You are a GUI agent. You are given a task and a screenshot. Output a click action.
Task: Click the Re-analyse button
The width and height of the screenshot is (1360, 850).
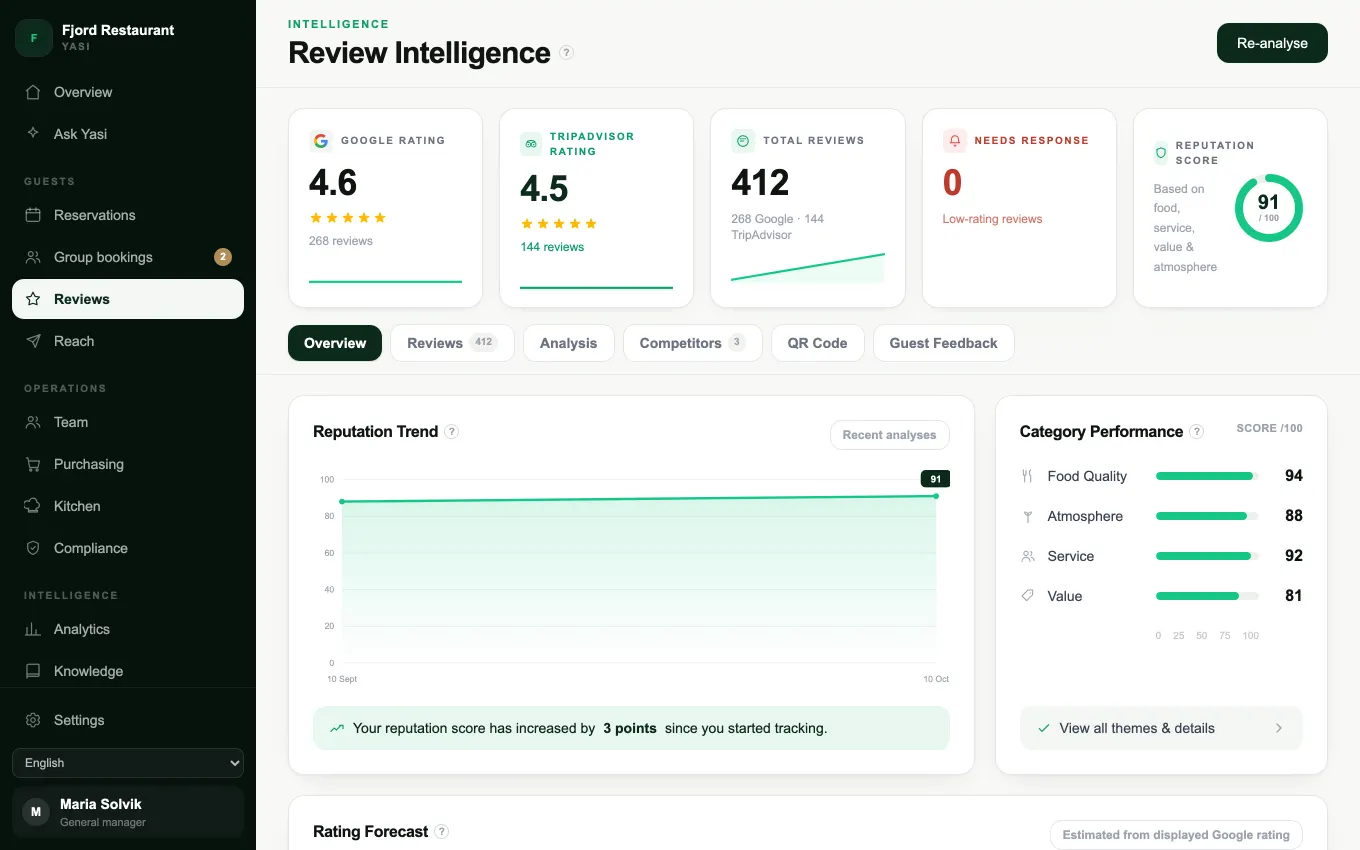[x=1272, y=43]
